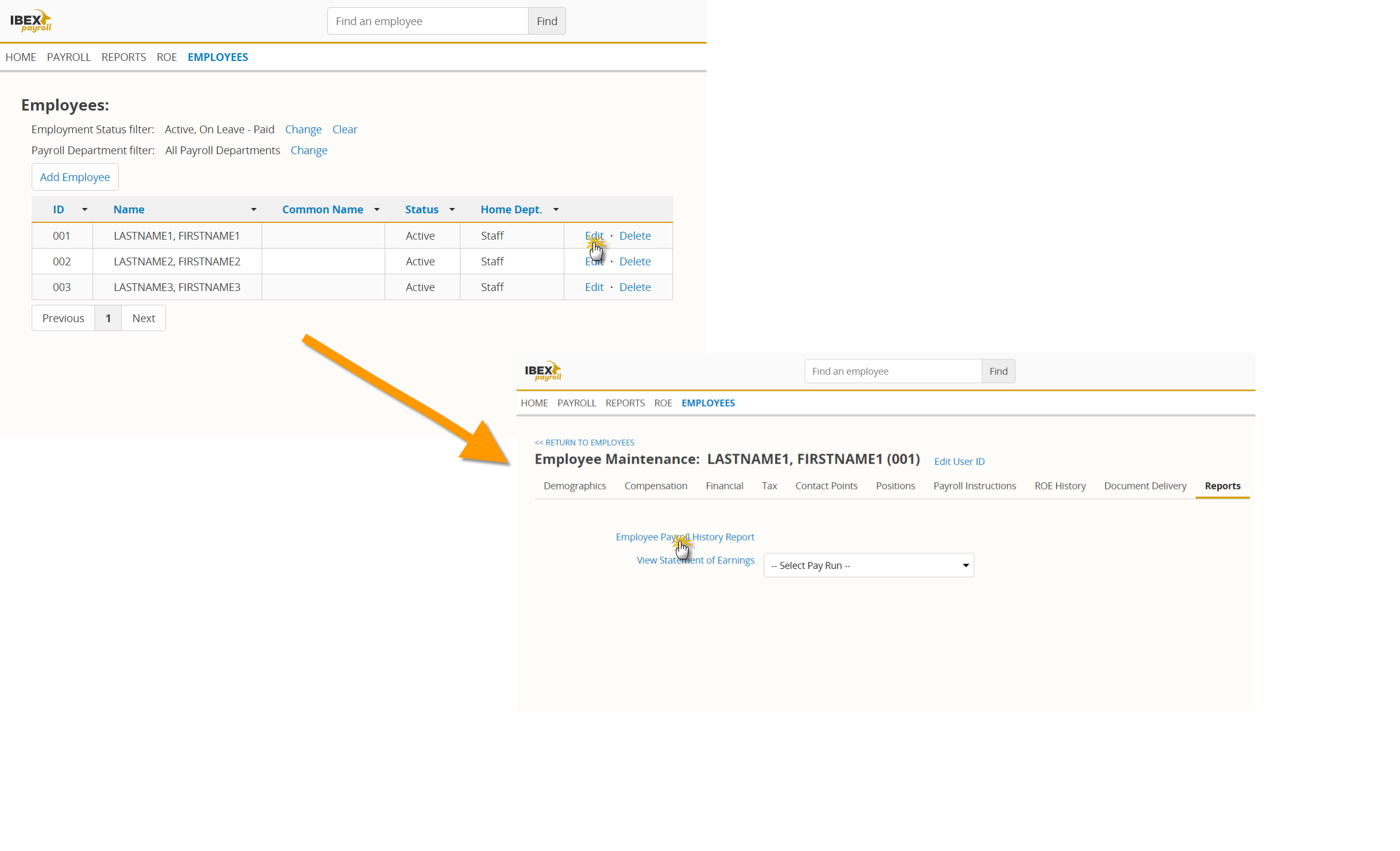The image size is (1400, 851).
Task: Open the Common Name column sort arrow
Action: click(377, 210)
